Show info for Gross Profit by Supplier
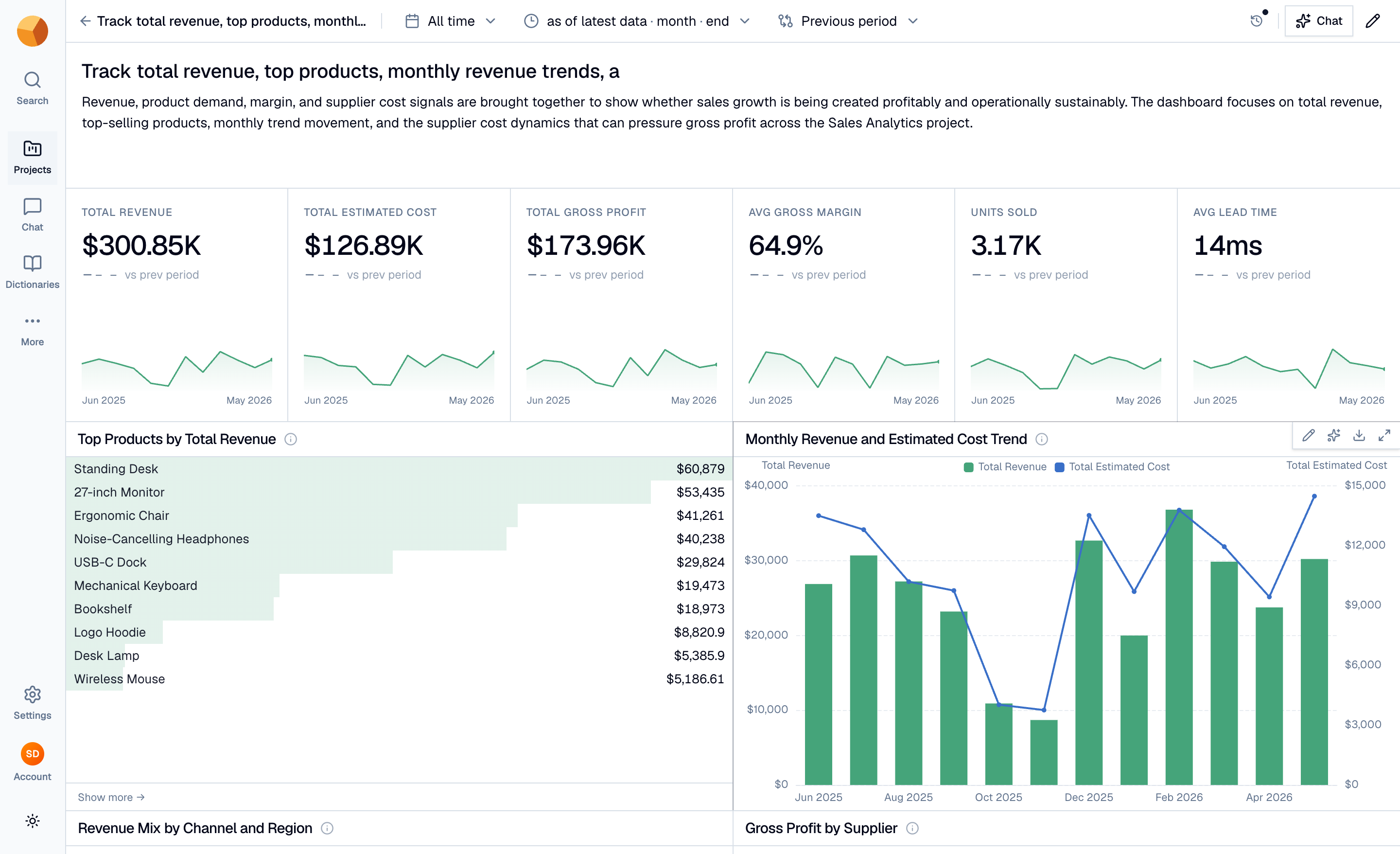Screen dimensions: 1400x854 [x=912, y=828]
